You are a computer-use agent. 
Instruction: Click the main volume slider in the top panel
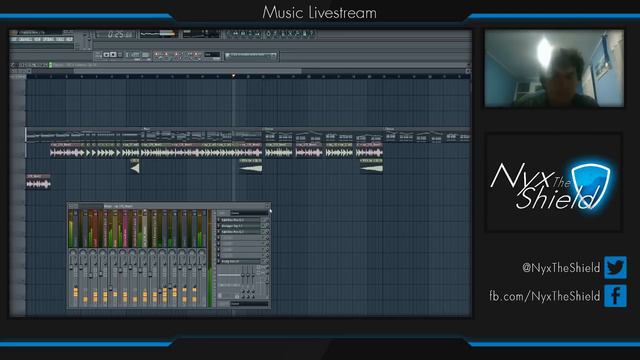[x=85, y=40]
